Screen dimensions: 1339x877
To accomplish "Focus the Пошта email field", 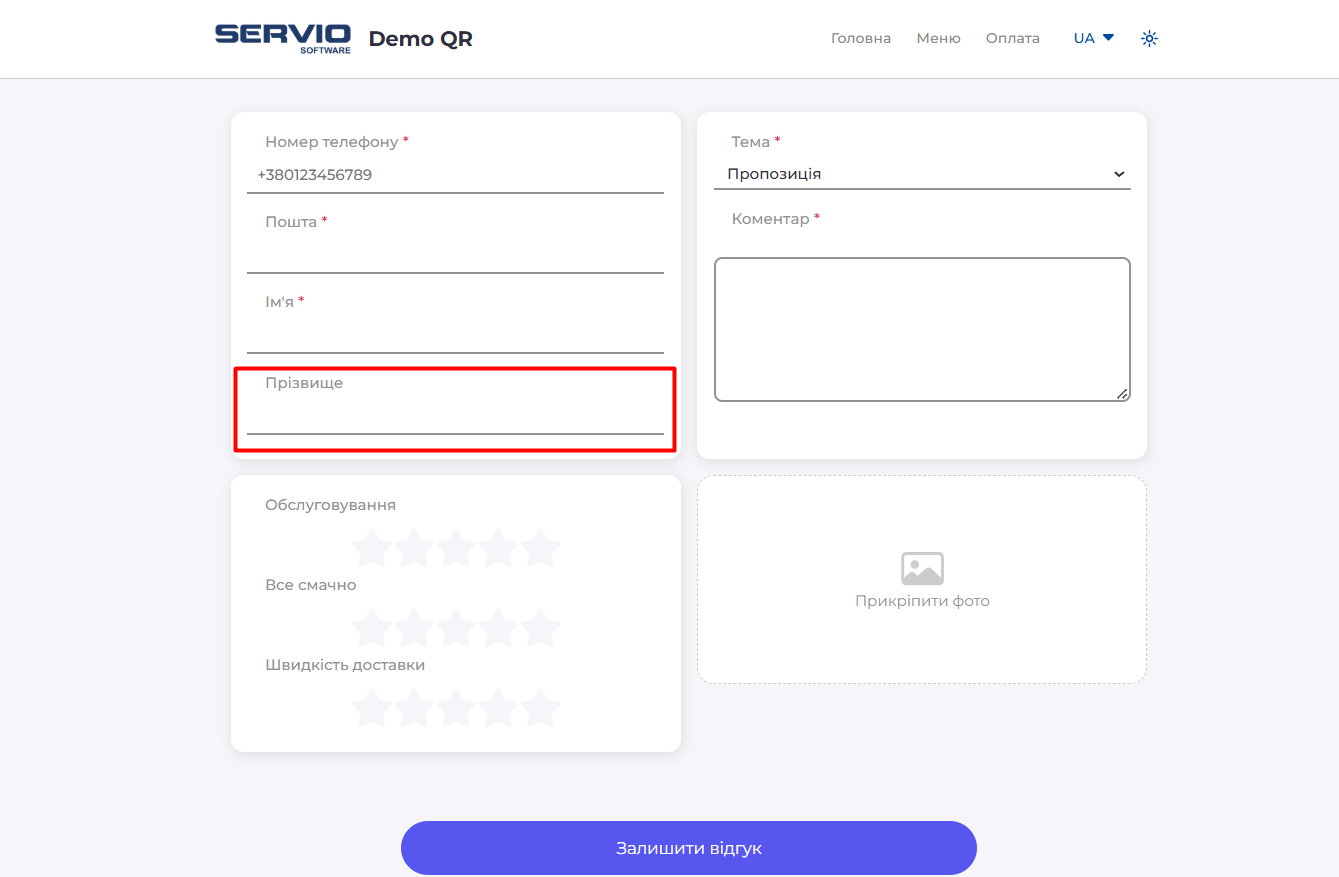I will click(455, 255).
